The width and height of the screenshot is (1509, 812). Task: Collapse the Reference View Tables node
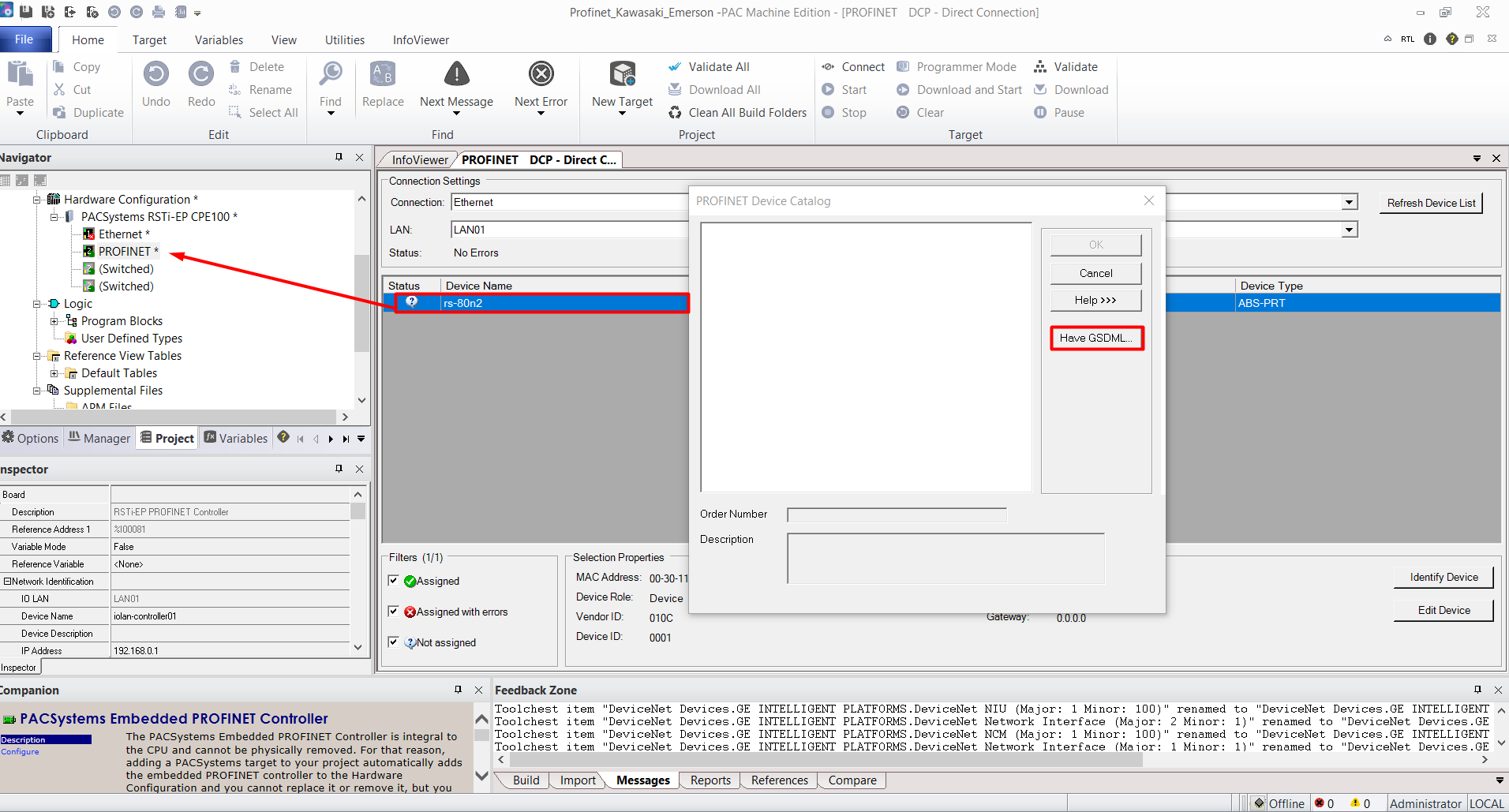[x=36, y=356]
